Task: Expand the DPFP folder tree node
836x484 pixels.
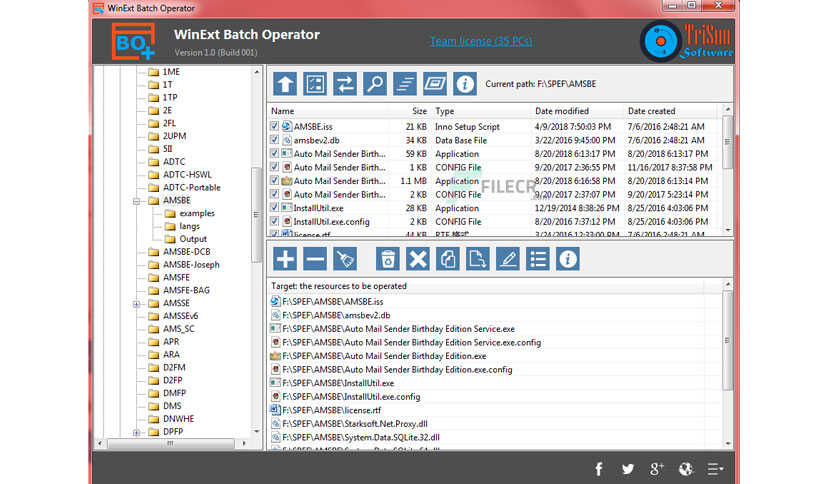Action: pos(136,432)
